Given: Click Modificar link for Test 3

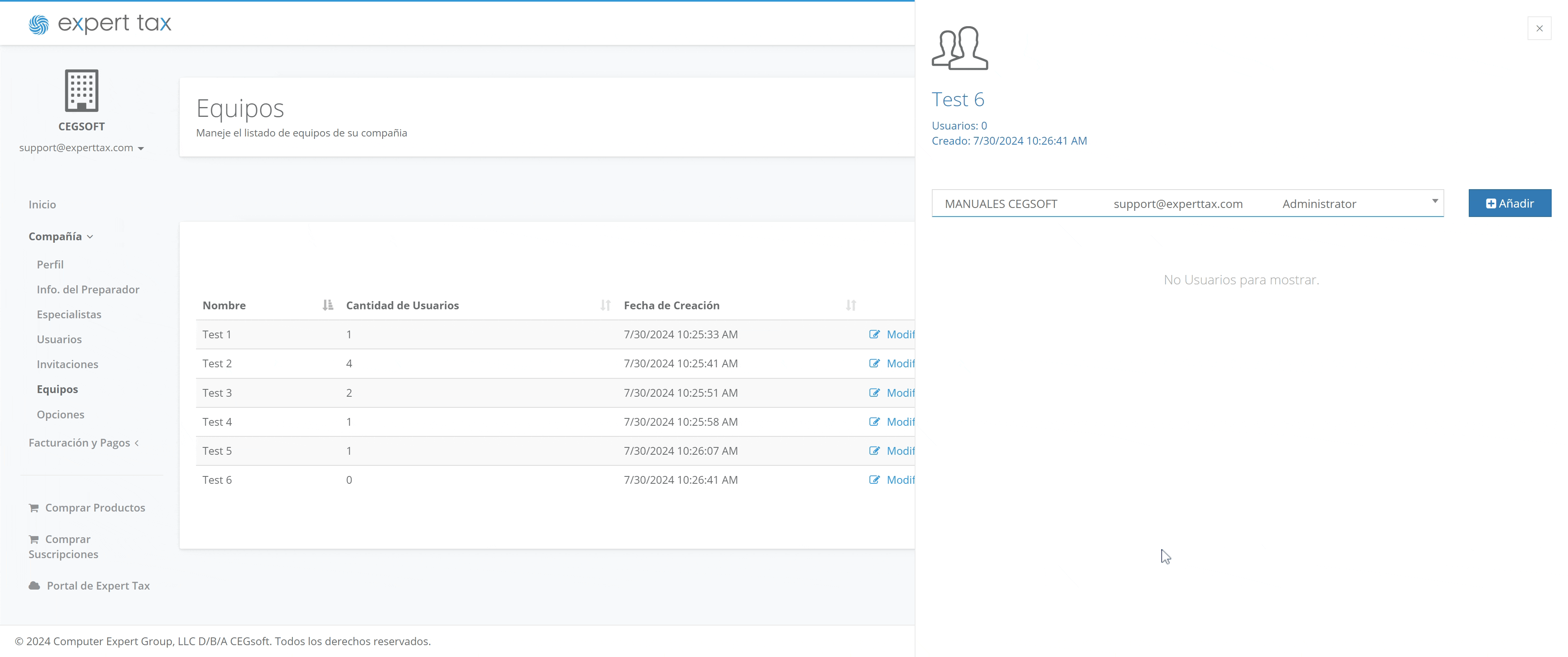Looking at the screenshot, I should point(900,393).
